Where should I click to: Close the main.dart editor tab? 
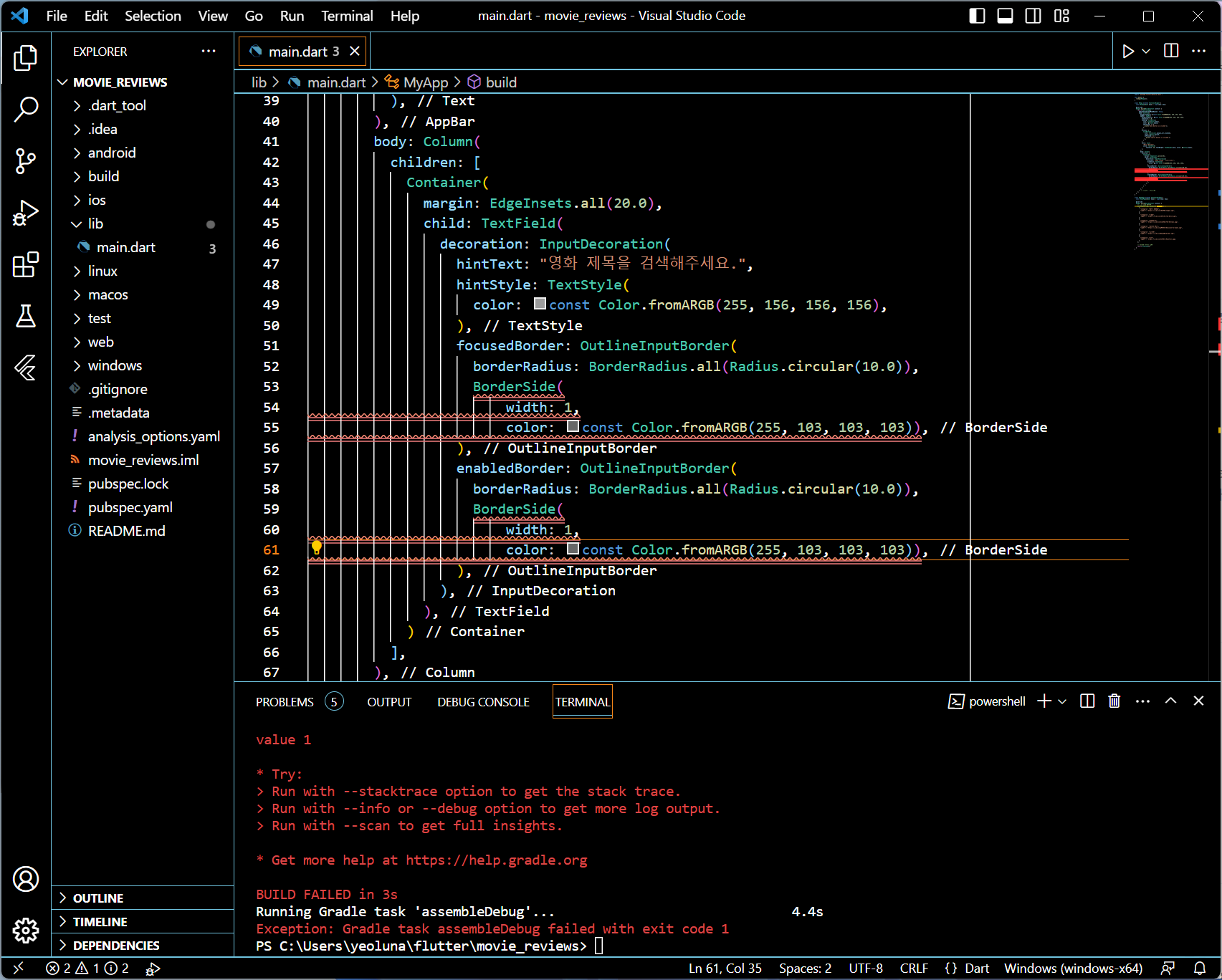click(x=354, y=51)
